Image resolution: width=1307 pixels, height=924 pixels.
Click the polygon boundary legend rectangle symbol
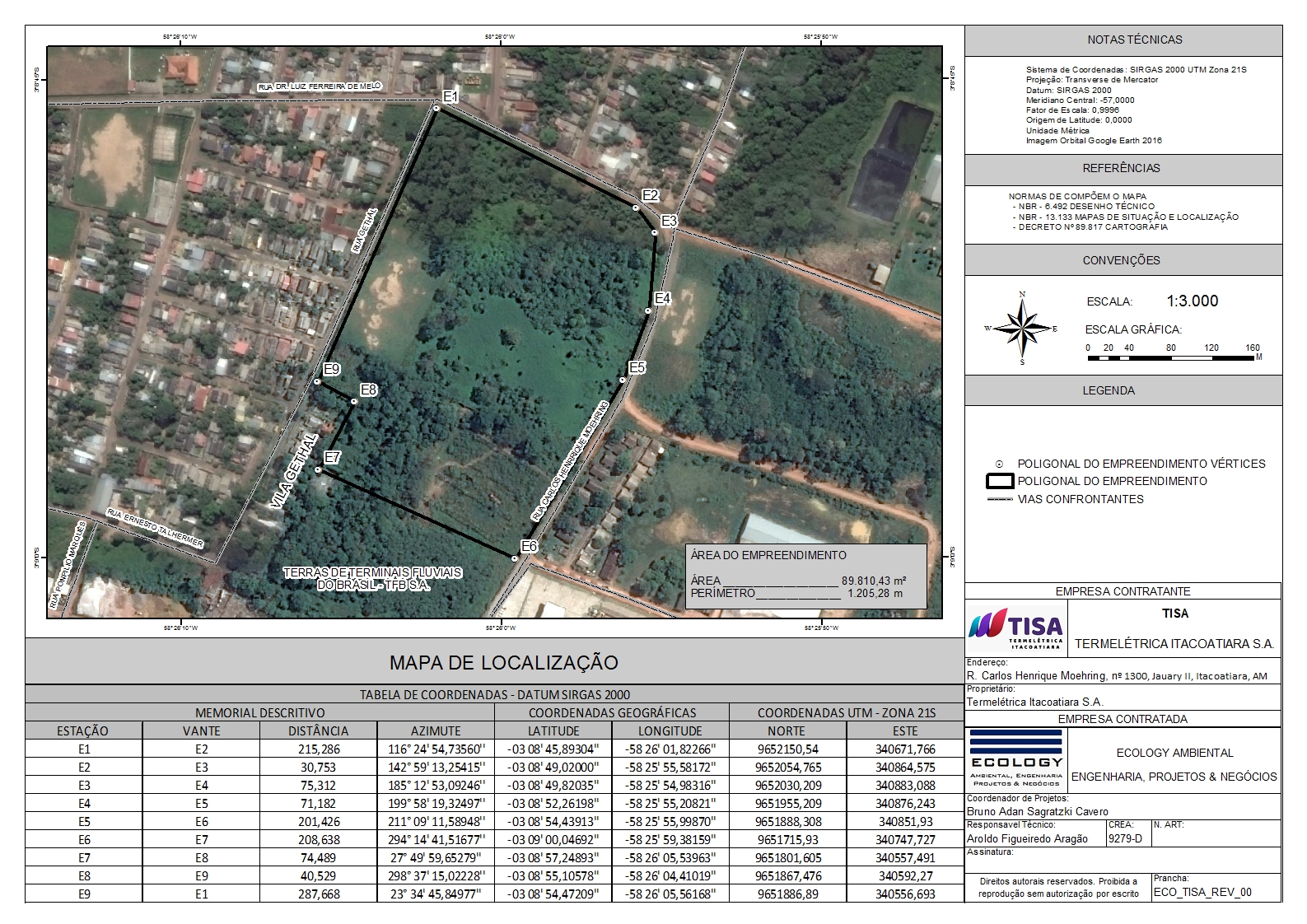pos(1000,481)
